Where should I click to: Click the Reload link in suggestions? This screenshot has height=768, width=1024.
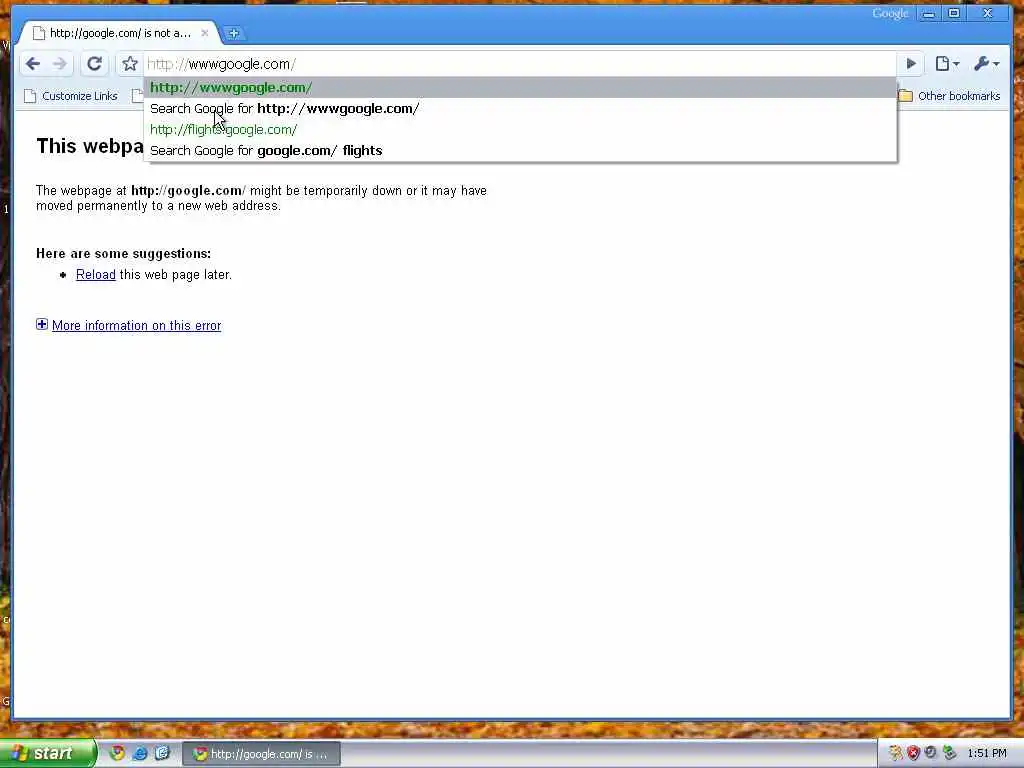(x=95, y=274)
